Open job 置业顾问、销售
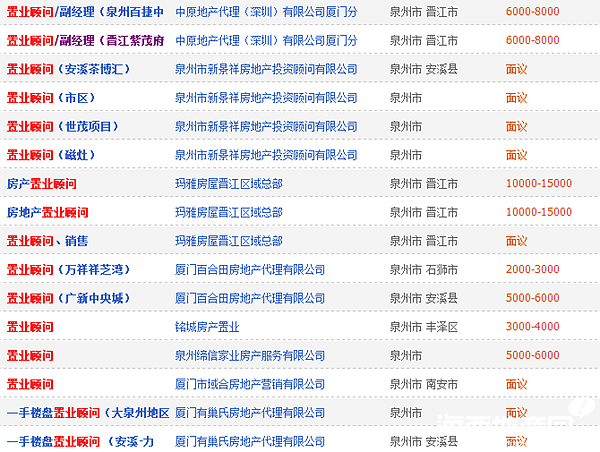The height and width of the screenshot is (452, 600). click(47, 241)
